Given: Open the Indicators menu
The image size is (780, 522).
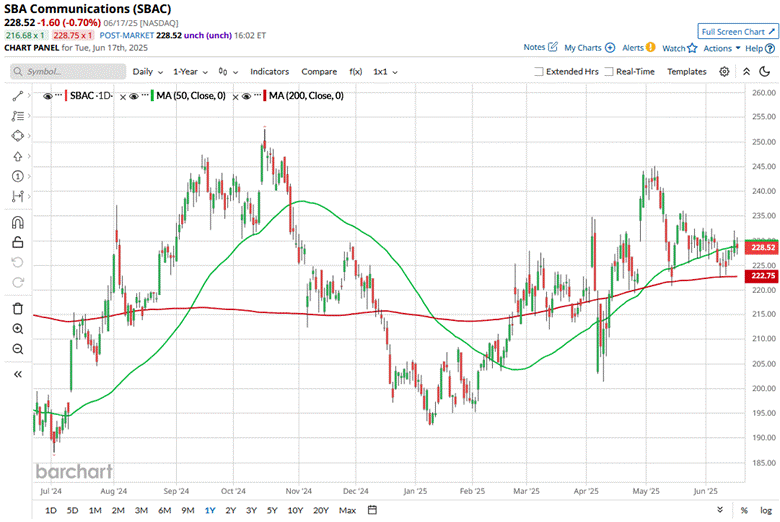Looking at the screenshot, I should click(269, 72).
